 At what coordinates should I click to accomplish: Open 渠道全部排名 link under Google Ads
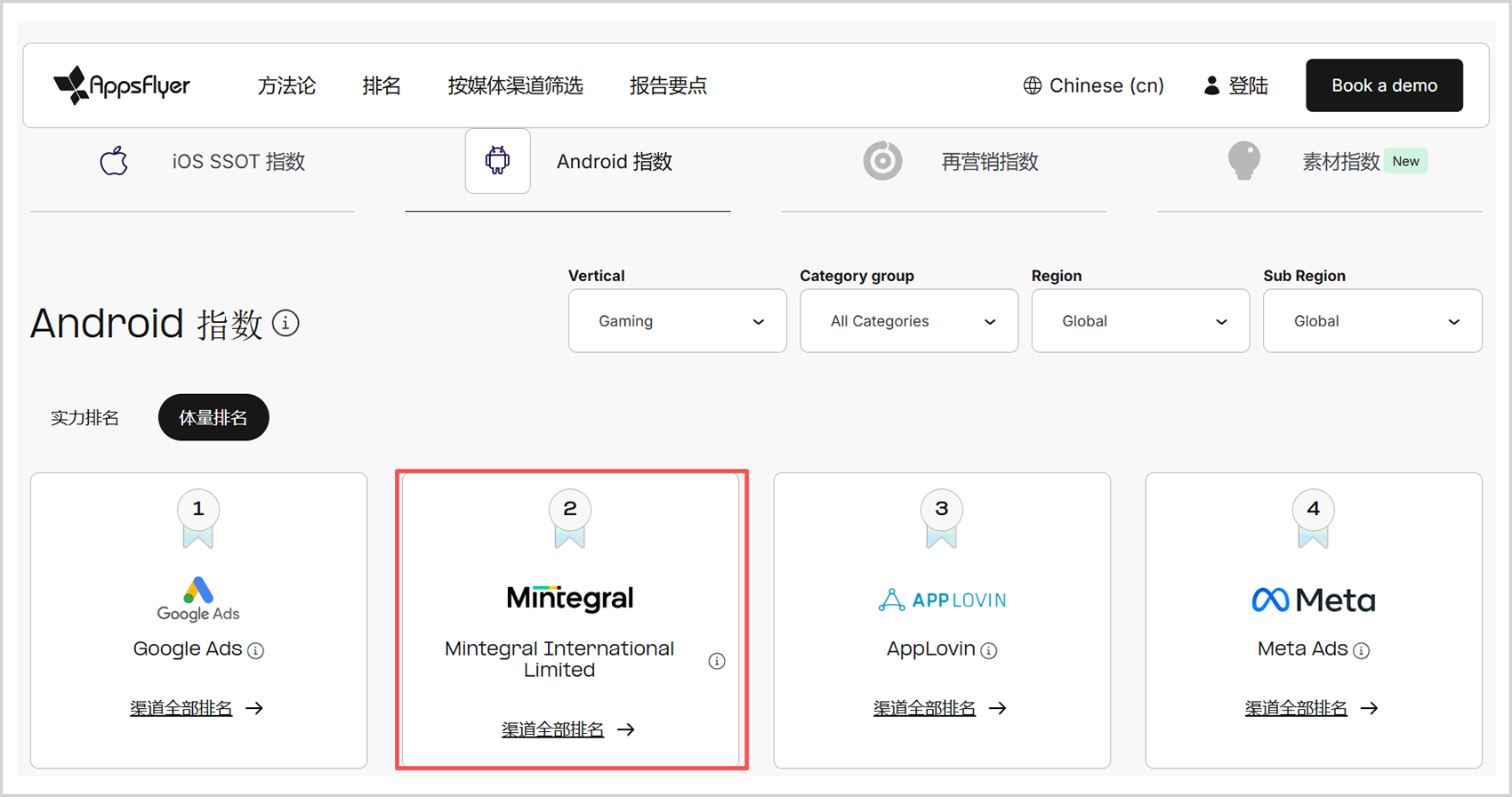(x=181, y=708)
